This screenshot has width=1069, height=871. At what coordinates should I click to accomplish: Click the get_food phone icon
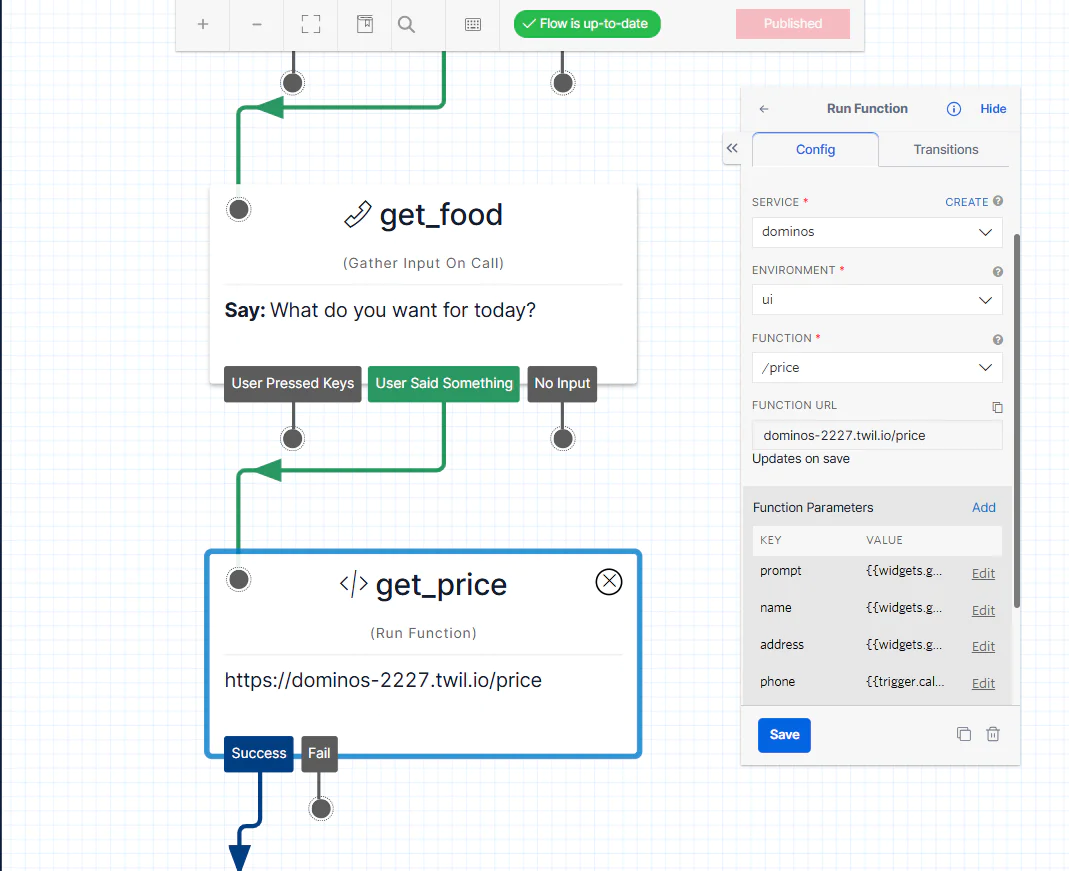(357, 215)
